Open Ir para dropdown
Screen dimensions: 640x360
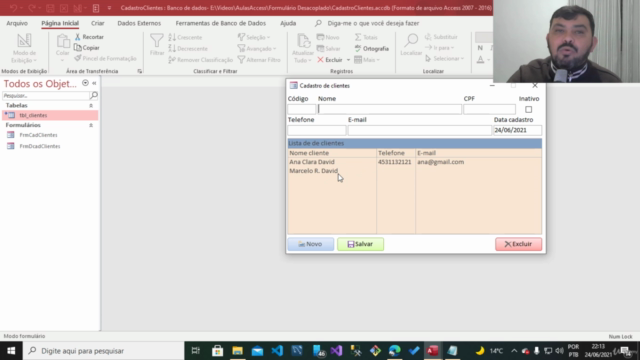pos(440,48)
